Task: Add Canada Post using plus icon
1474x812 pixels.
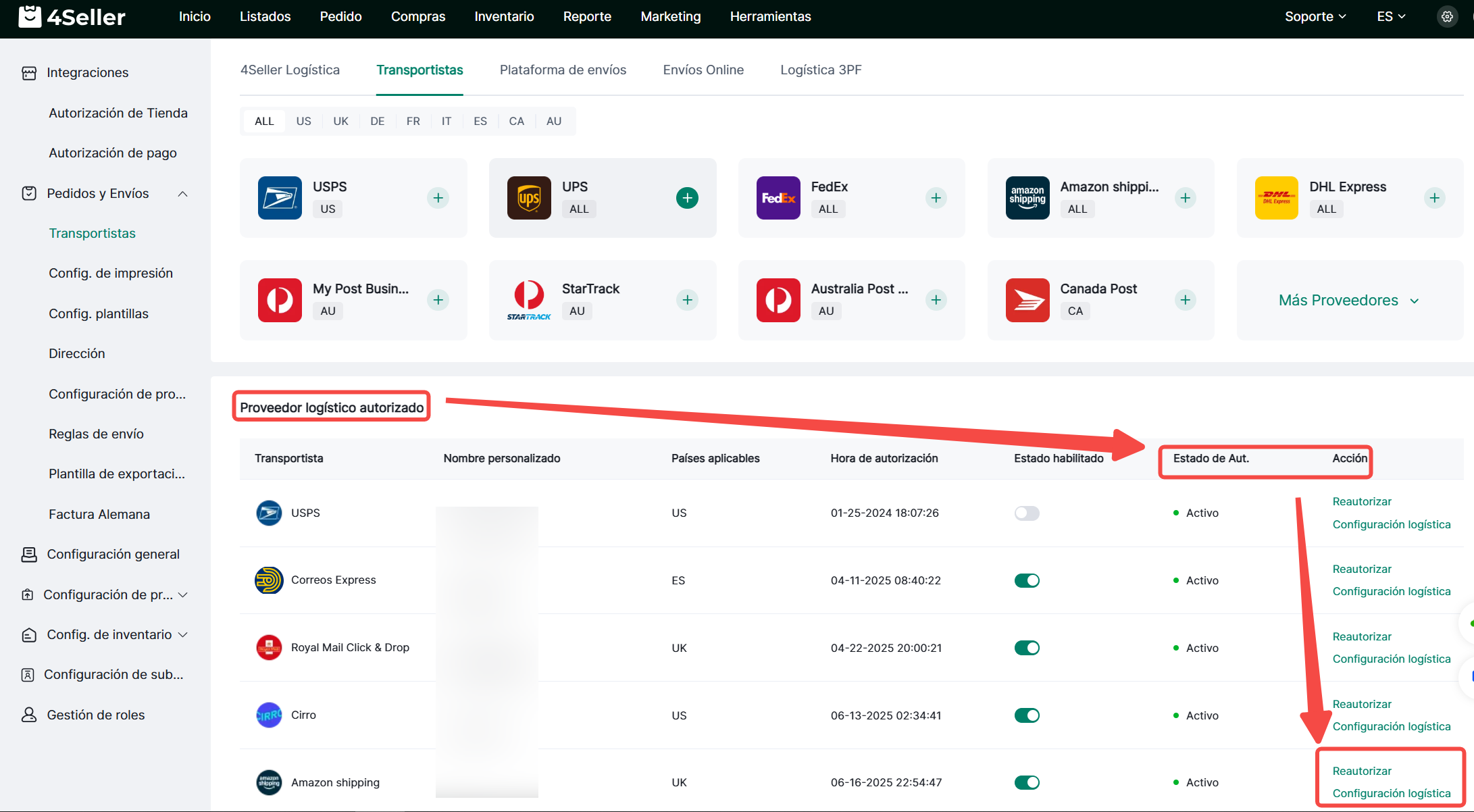Action: pyautogui.click(x=1185, y=300)
